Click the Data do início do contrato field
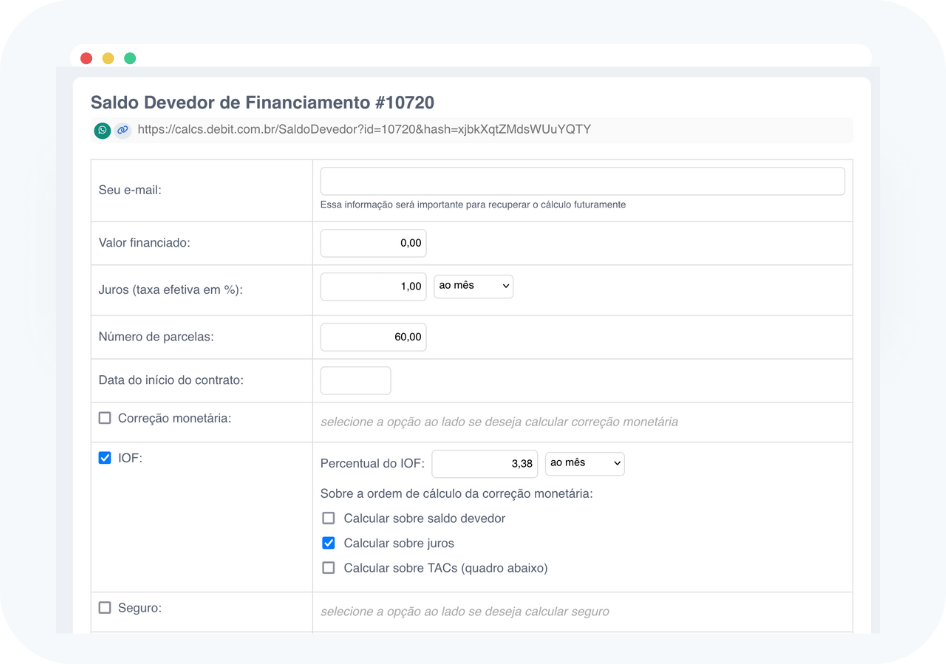This screenshot has width=946, height=664. point(355,381)
